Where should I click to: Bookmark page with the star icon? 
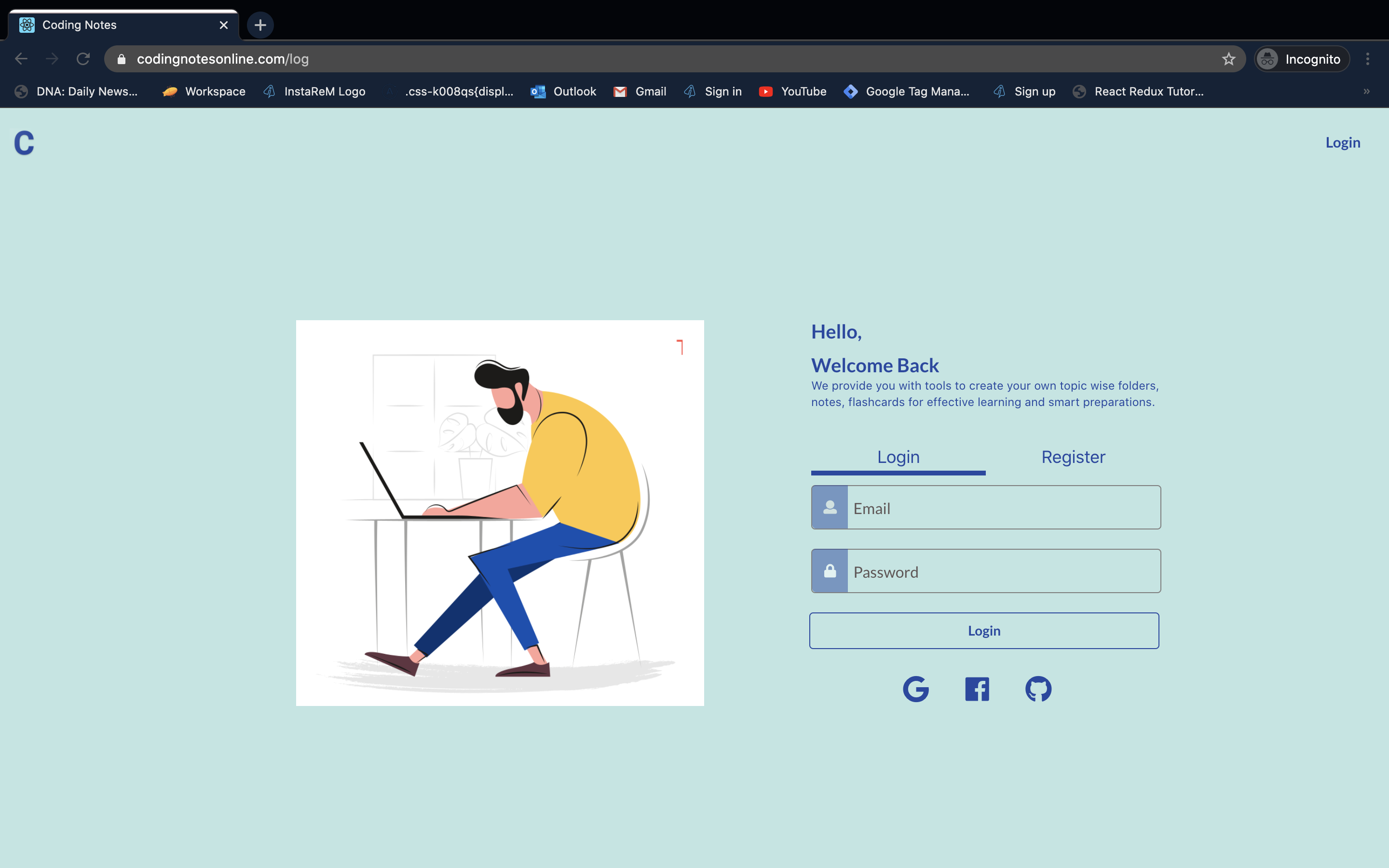(x=1228, y=59)
